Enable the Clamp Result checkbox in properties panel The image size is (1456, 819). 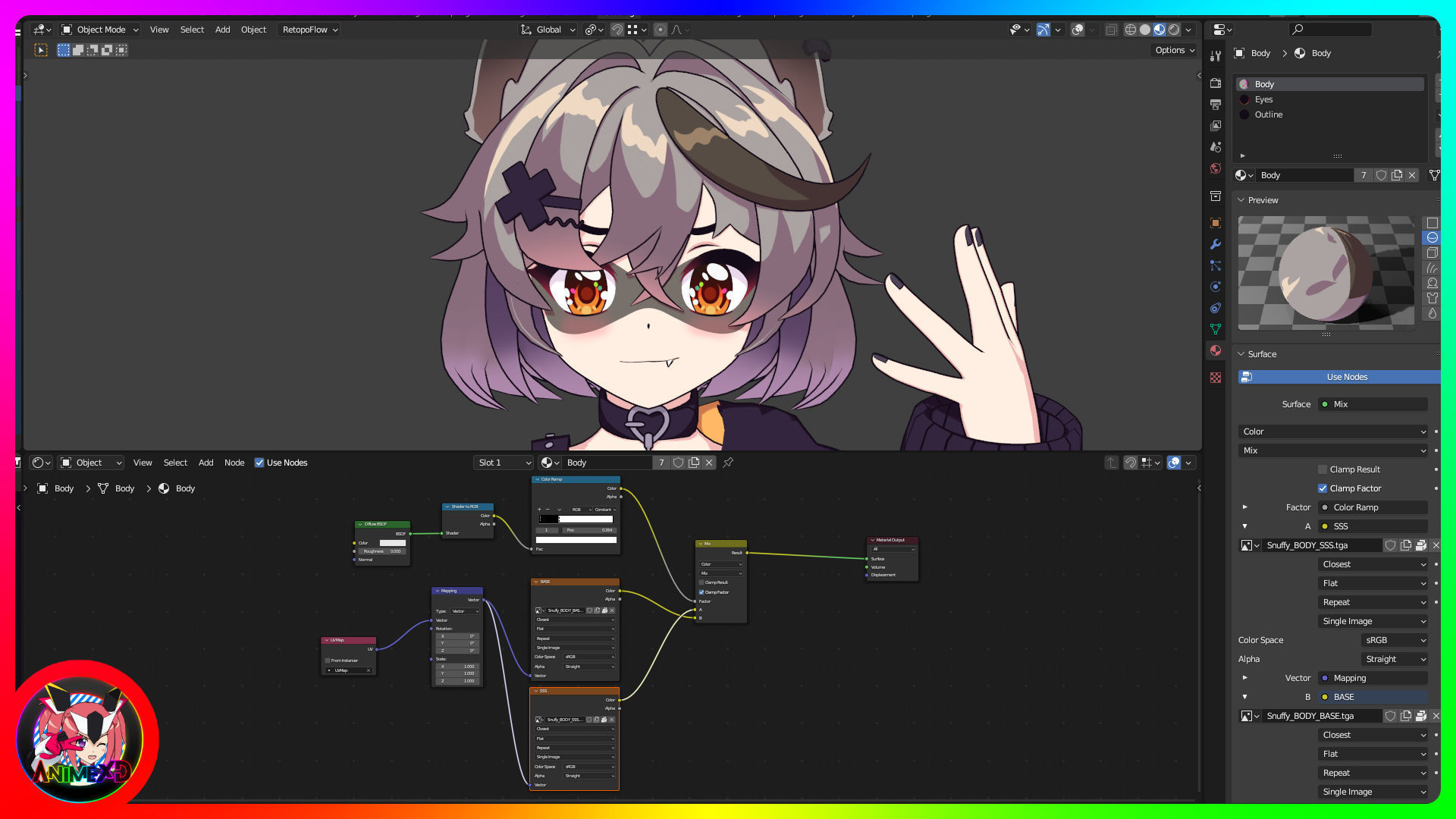1323,469
